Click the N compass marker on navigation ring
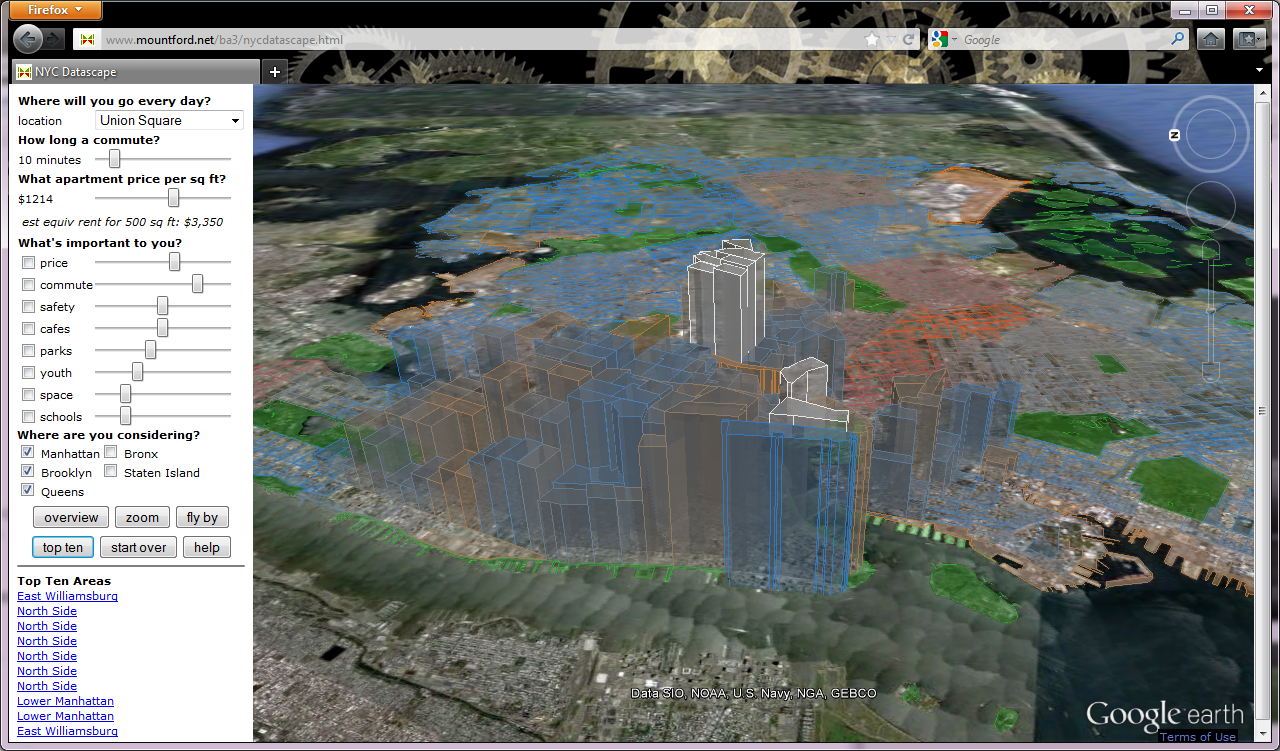Screen dimensions: 1280x751 (x=1176, y=135)
